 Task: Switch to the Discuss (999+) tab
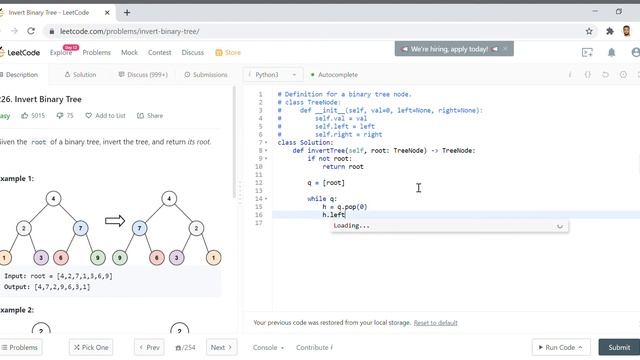[143, 75]
